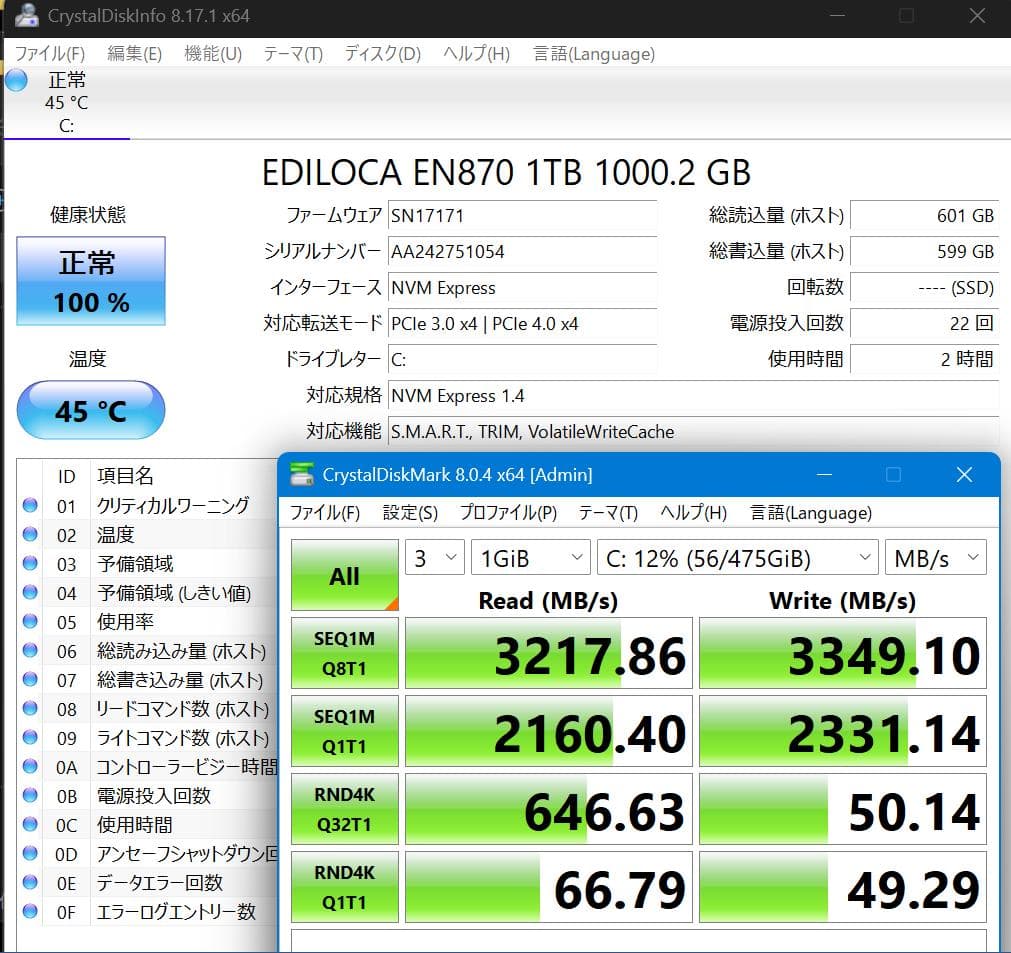Click the シリアルナンバー field AA242751054
This screenshot has height=953, width=1011.
tap(522, 251)
